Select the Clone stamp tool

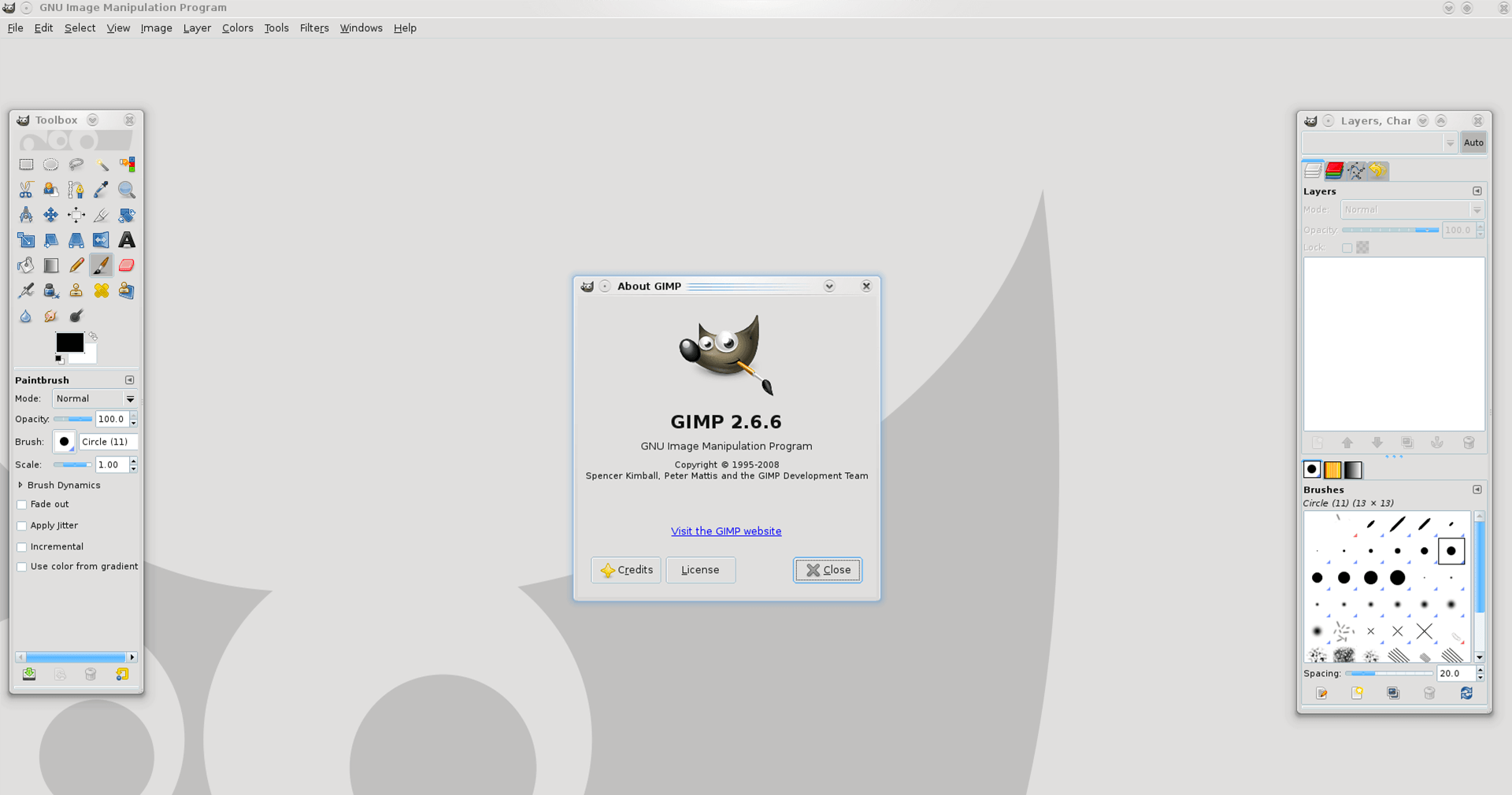[76, 290]
